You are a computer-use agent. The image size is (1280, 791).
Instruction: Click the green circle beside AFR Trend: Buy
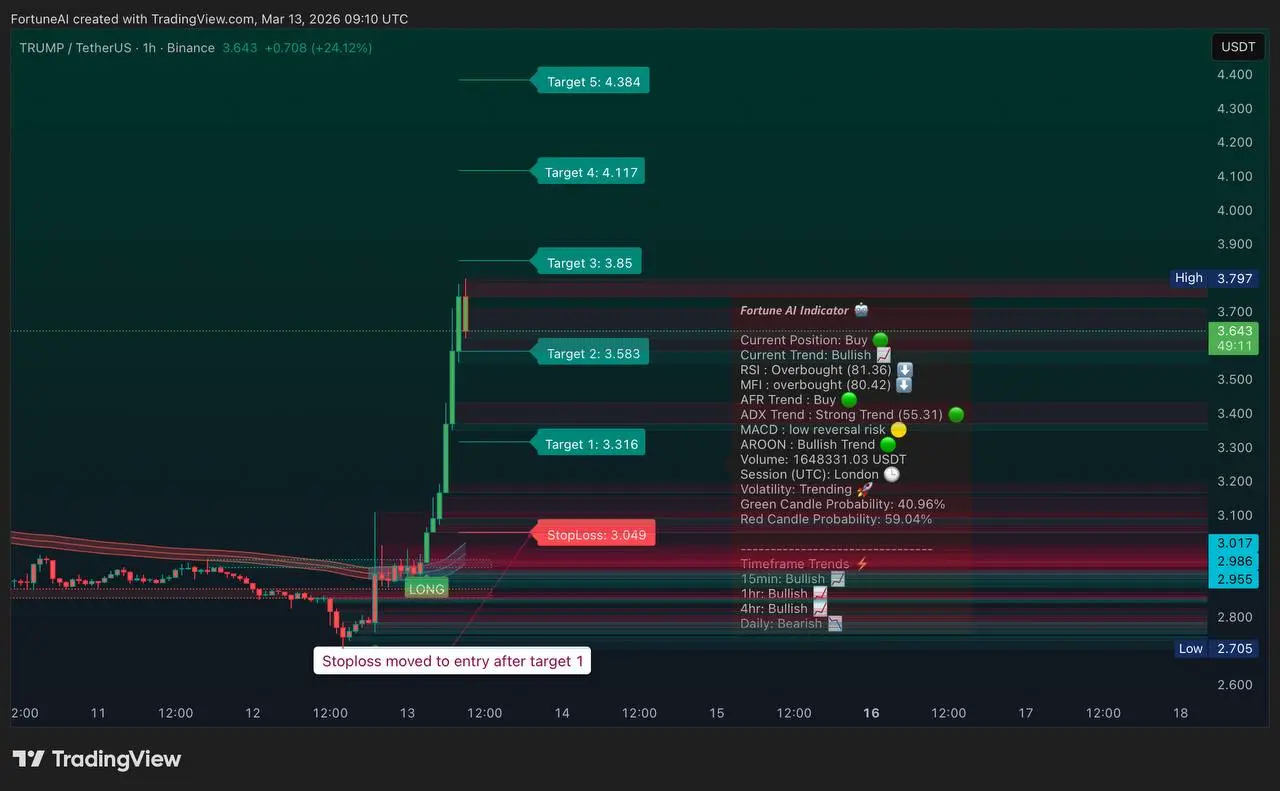pyautogui.click(x=849, y=400)
